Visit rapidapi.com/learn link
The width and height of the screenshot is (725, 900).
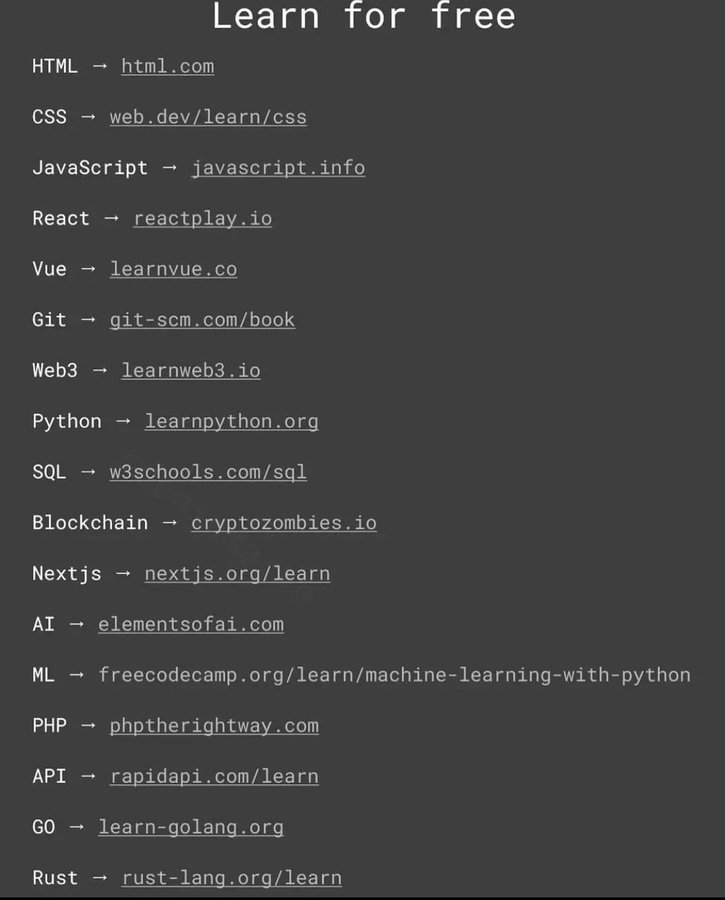point(214,777)
